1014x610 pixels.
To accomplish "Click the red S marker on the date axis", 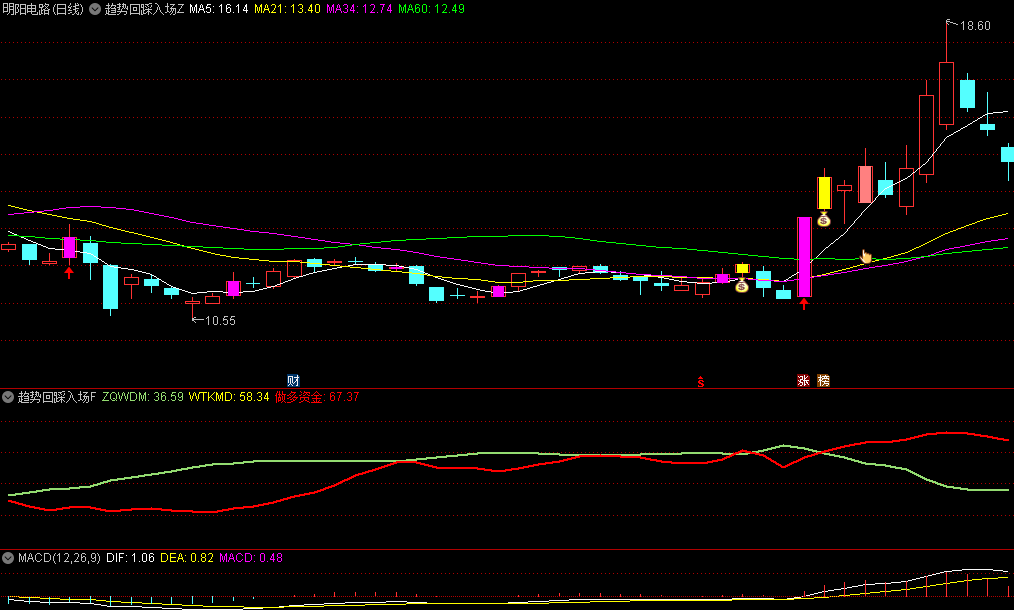I will (x=700, y=382).
